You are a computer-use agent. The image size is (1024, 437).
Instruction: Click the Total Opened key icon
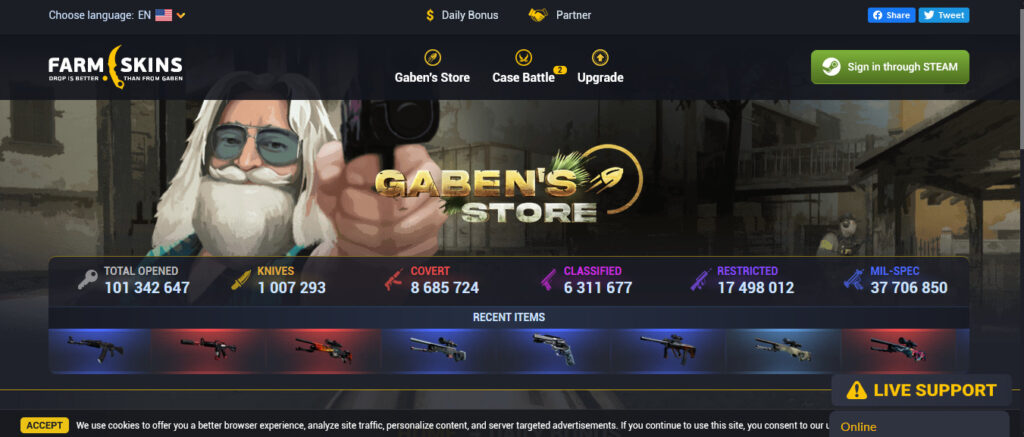(x=88, y=280)
